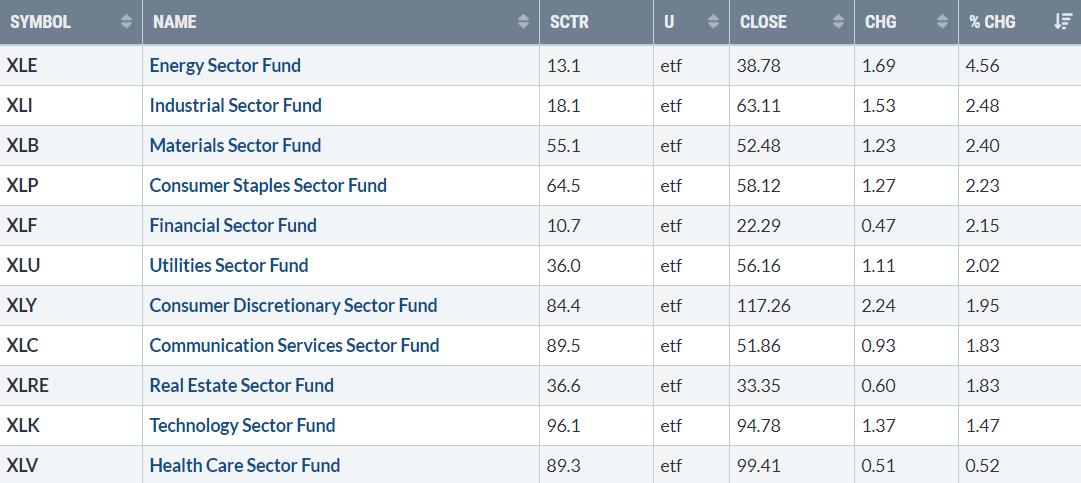Select the Technology Sector Fund link
Image resolution: width=1081 pixels, height=483 pixels.
pyautogui.click(x=242, y=425)
